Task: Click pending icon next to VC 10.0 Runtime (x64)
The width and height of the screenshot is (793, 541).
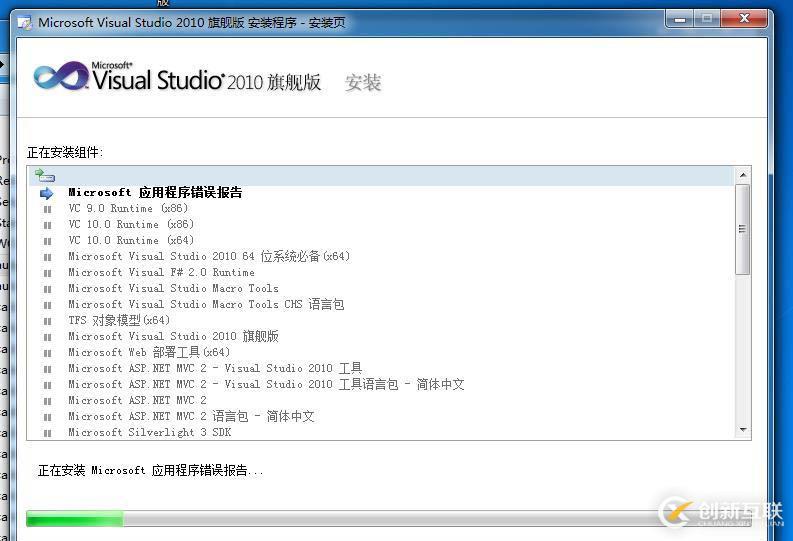Action: (48, 241)
